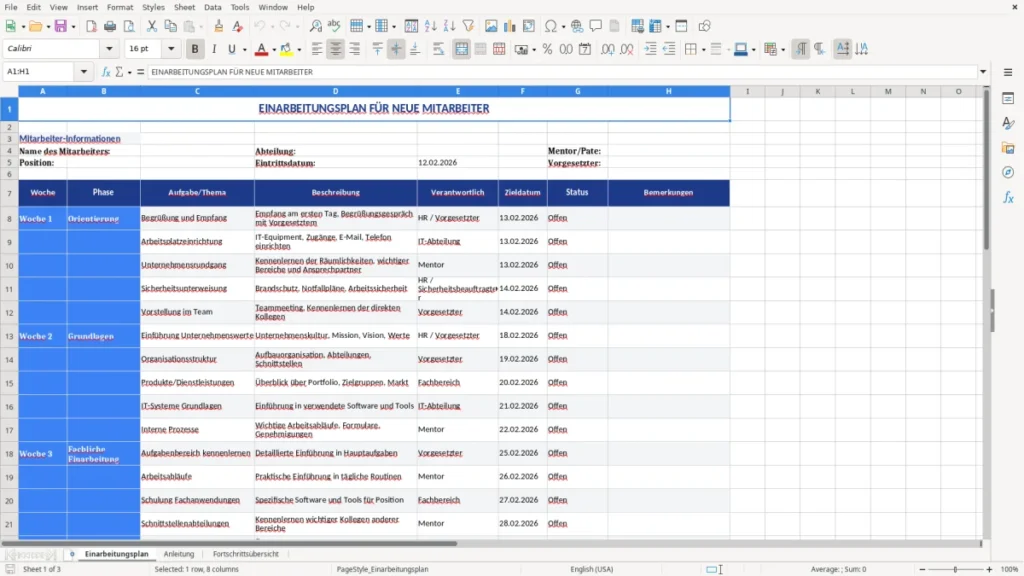Click the Copy icon in the toolbar
The width and height of the screenshot is (1024, 576).
click(x=170, y=26)
